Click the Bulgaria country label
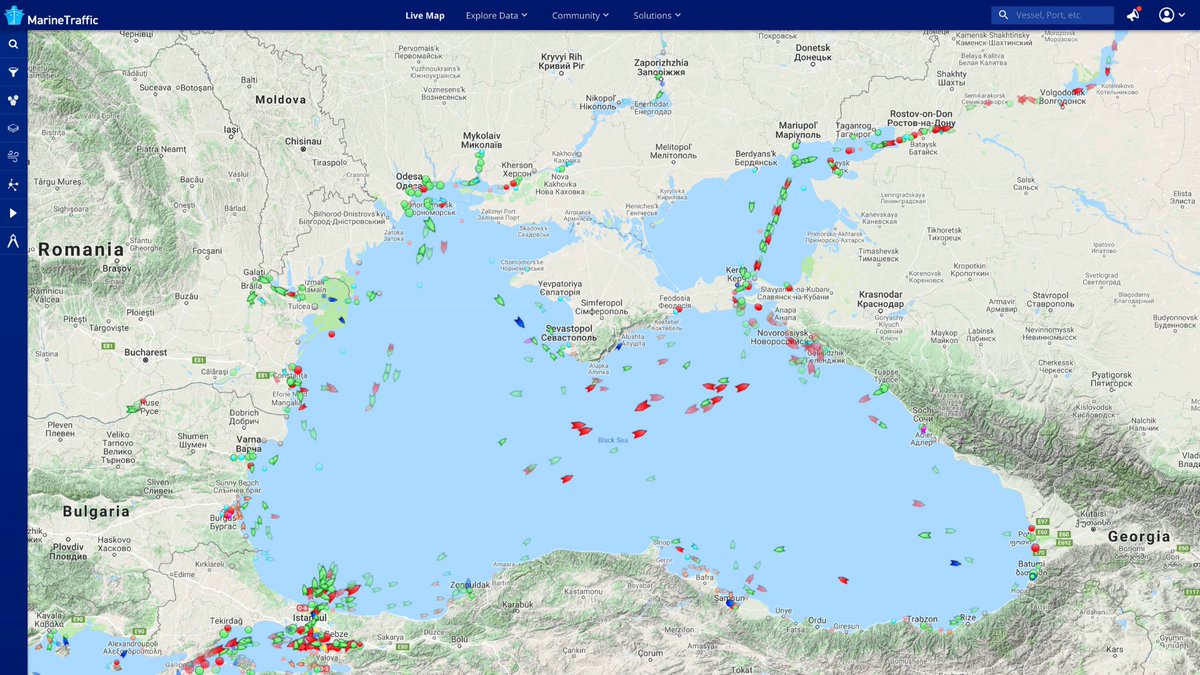Image resolution: width=1200 pixels, height=675 pixels. (x=96, y=511)
